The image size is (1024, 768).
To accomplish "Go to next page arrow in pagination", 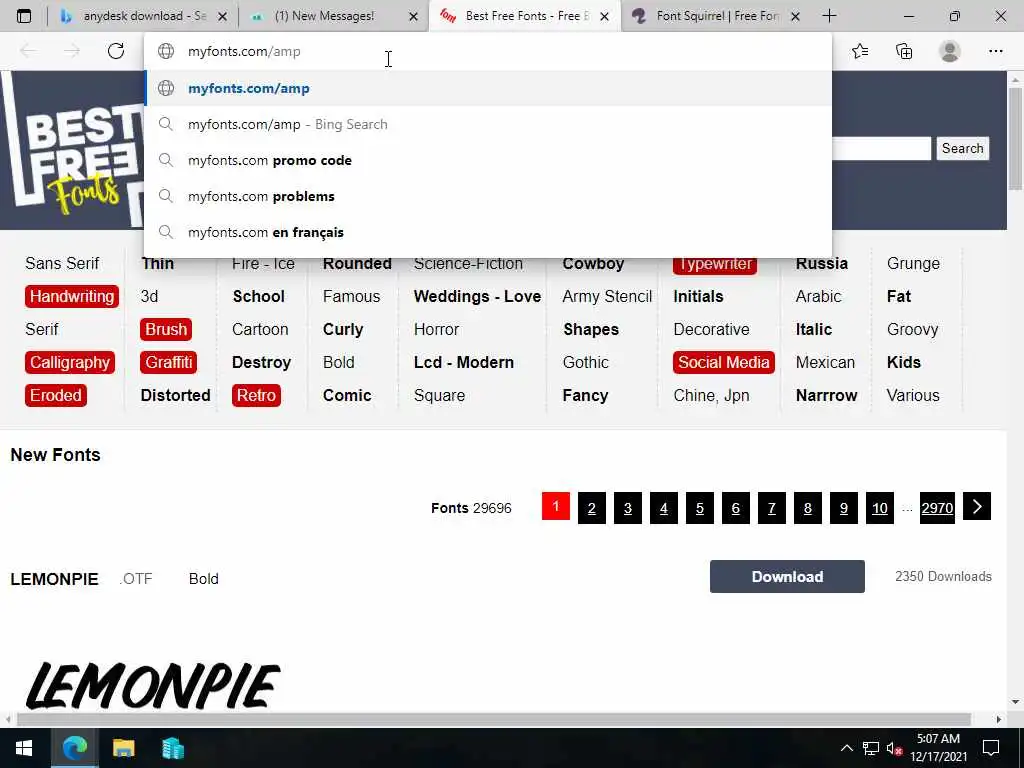I will (977, 507).
